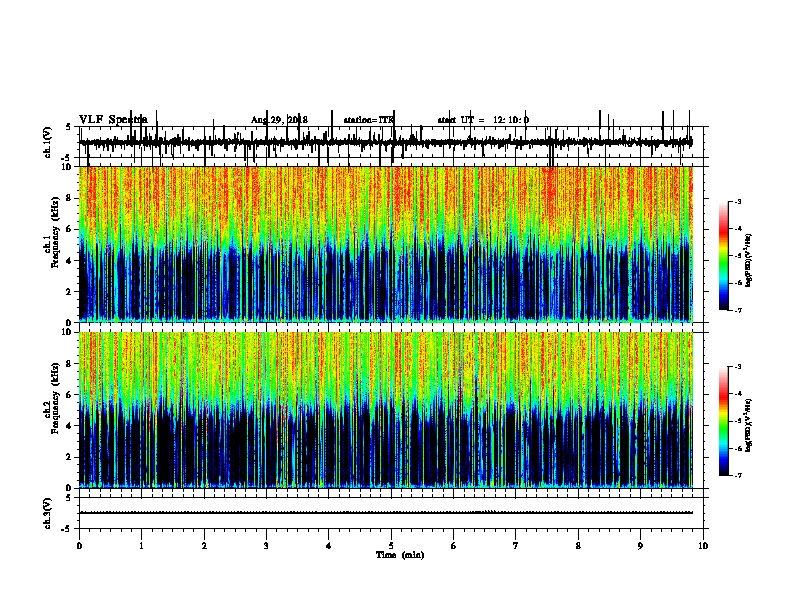Click the time axis tick label "0"
792x612 pixels.
(x=79, y=546)
